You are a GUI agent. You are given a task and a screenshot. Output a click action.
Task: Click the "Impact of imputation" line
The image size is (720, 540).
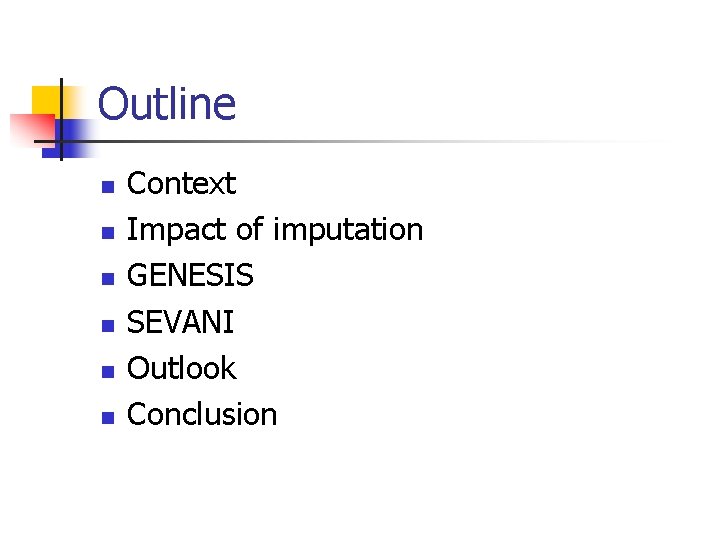pyautogui.click(x=275, y=230)
